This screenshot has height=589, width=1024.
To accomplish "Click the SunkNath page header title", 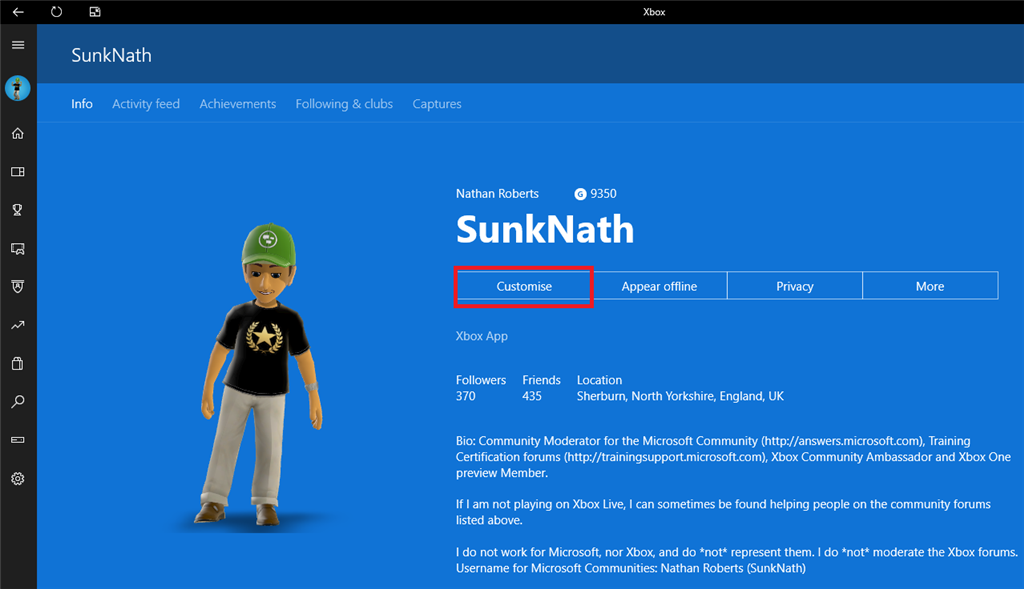I will tap(111, 56).
